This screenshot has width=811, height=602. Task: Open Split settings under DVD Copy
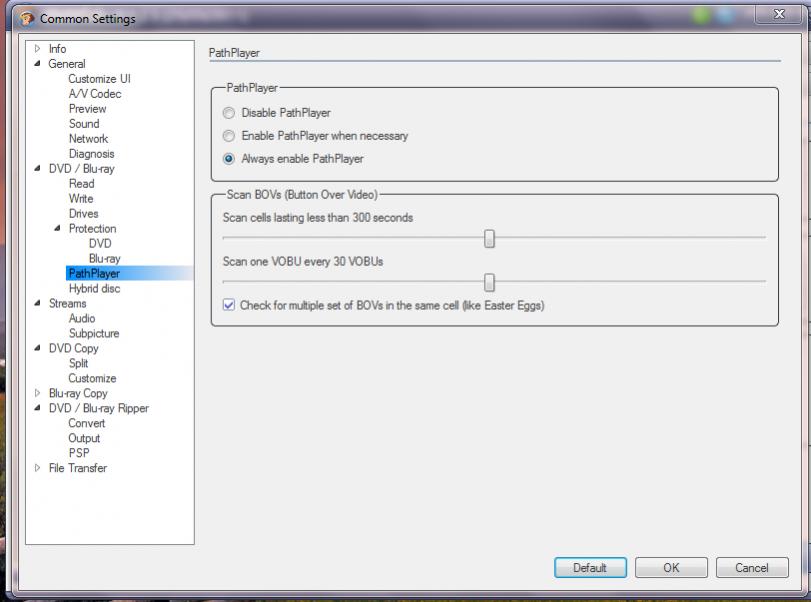79,364
